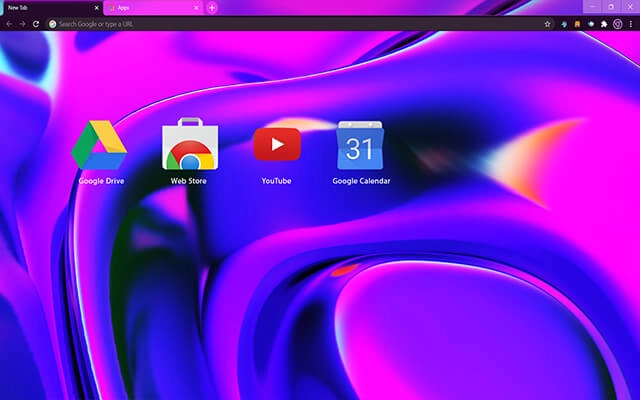Go back with the back arrow
Viewport: 640px width, 400px height.
[x=9, y=24]
